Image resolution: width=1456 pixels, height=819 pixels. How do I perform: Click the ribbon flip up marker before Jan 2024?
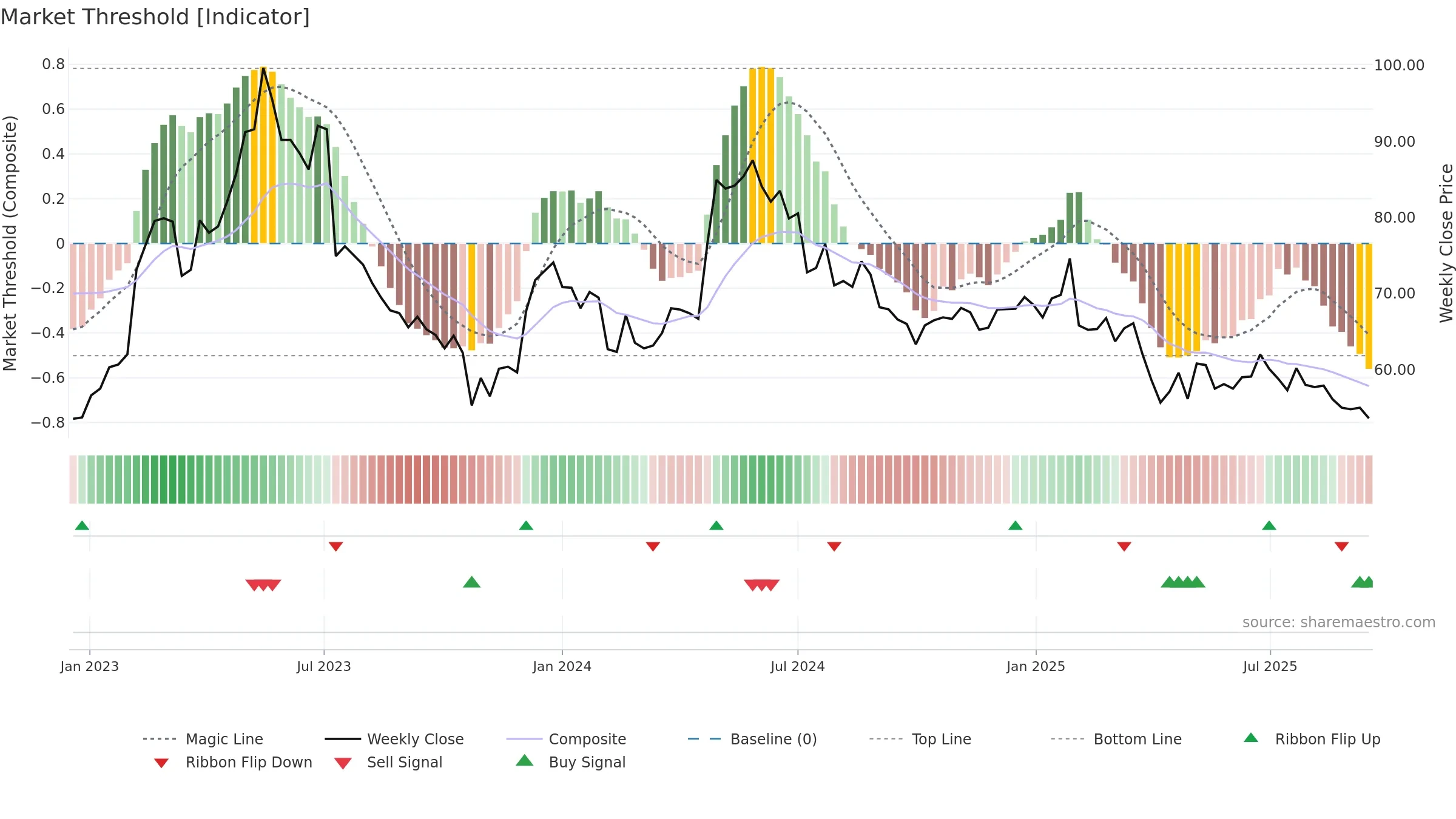coord(526,525)
